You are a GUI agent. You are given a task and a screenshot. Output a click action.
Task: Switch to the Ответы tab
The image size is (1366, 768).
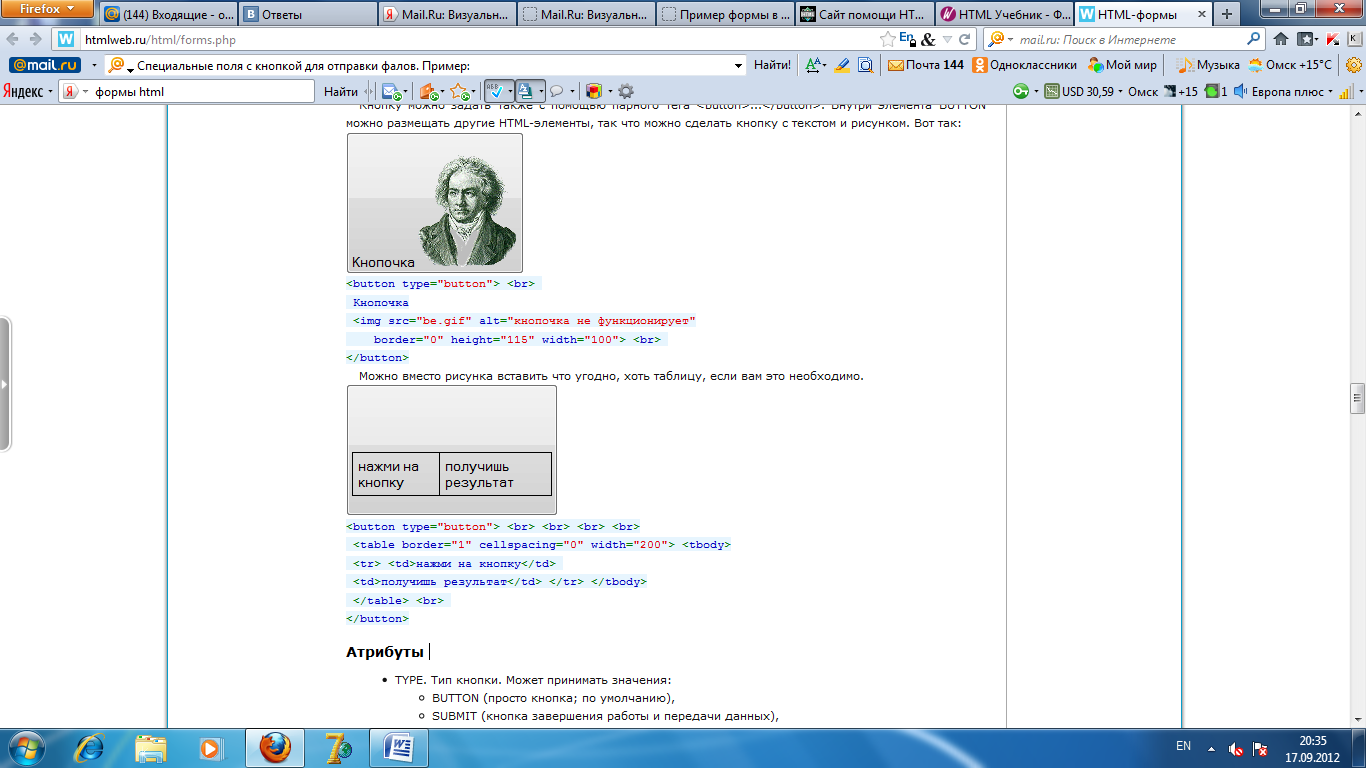tap(308, 15)
